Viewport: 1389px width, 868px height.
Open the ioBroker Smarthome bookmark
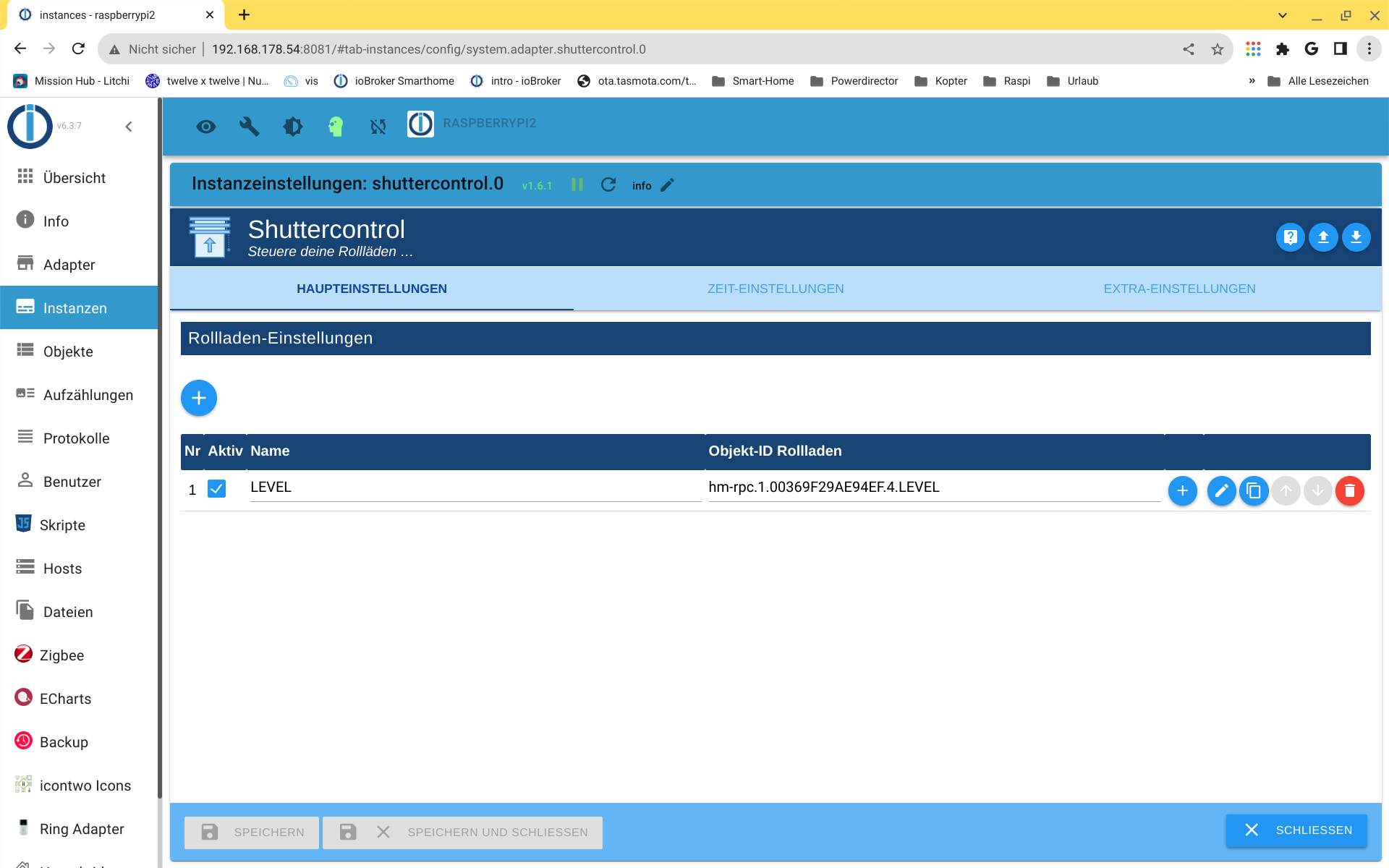click(x=394, y=81)
